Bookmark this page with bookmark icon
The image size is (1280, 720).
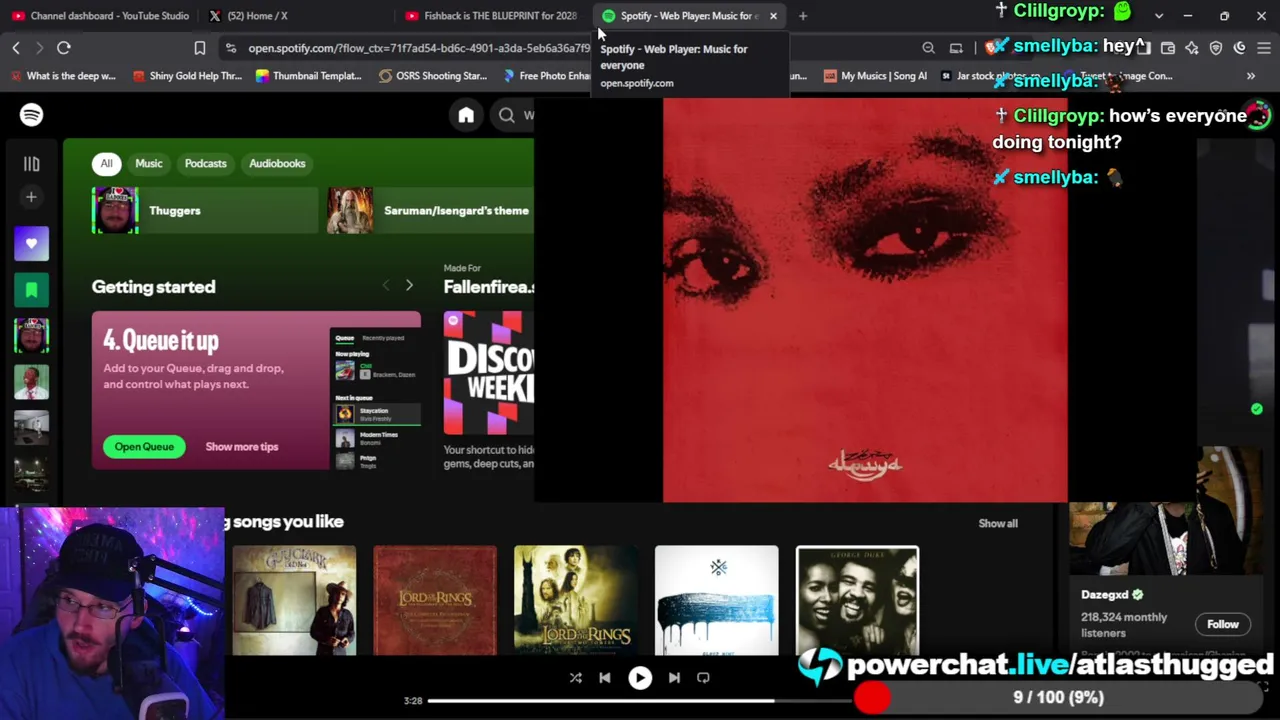click(x=200, y=48)
